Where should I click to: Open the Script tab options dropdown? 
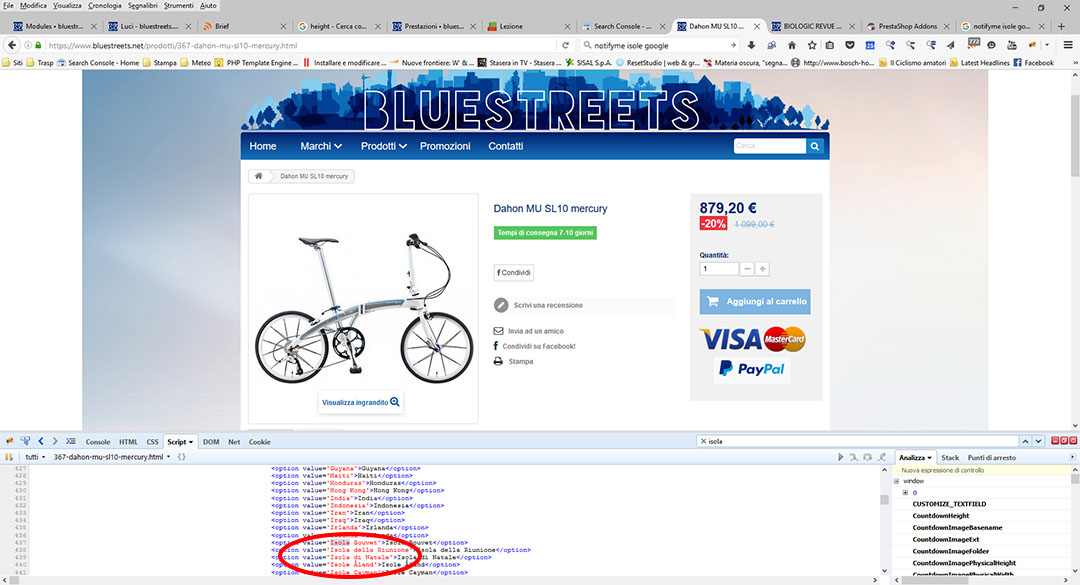(x=191, y=442)
